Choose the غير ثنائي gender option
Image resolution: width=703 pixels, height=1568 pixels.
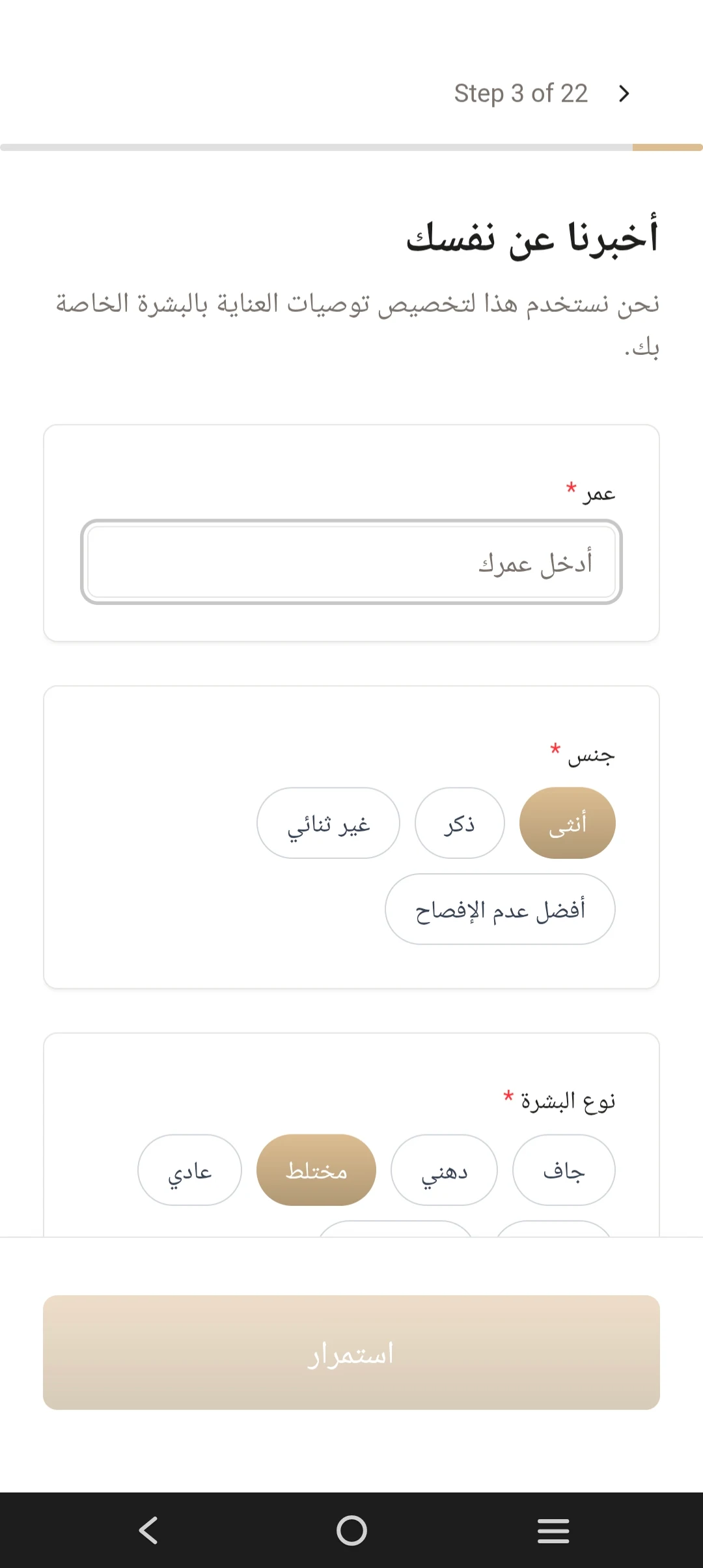(x=328, y=823)
